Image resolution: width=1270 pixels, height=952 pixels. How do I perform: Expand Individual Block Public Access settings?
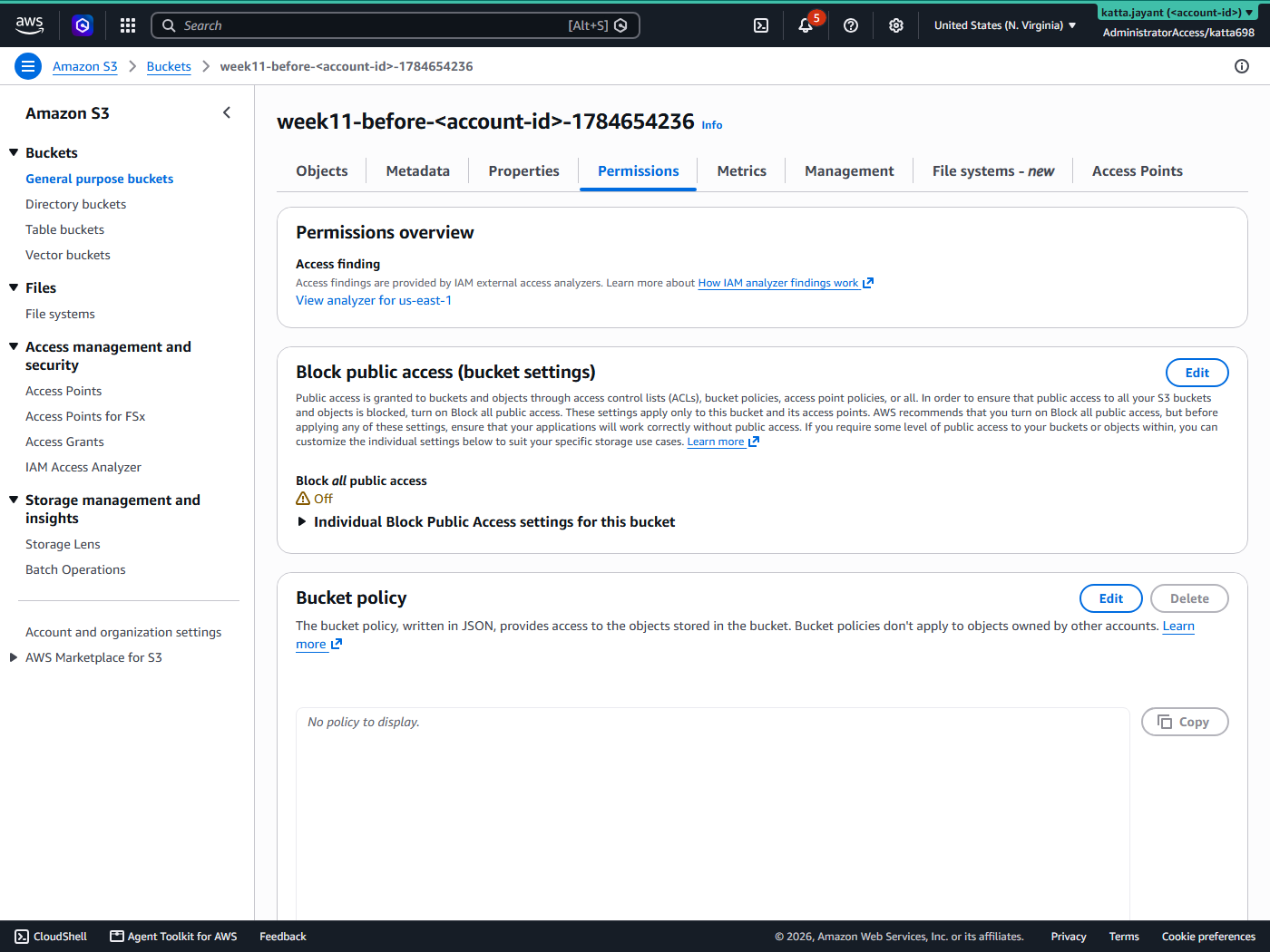[485, 521]
